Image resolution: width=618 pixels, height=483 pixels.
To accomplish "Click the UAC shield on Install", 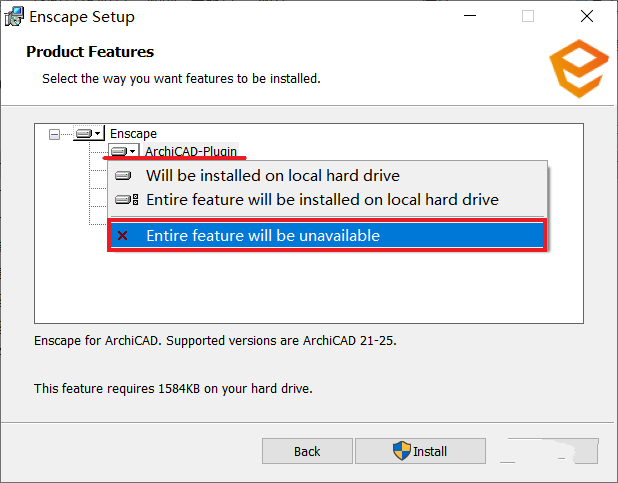I will click(x=402, y=451).
